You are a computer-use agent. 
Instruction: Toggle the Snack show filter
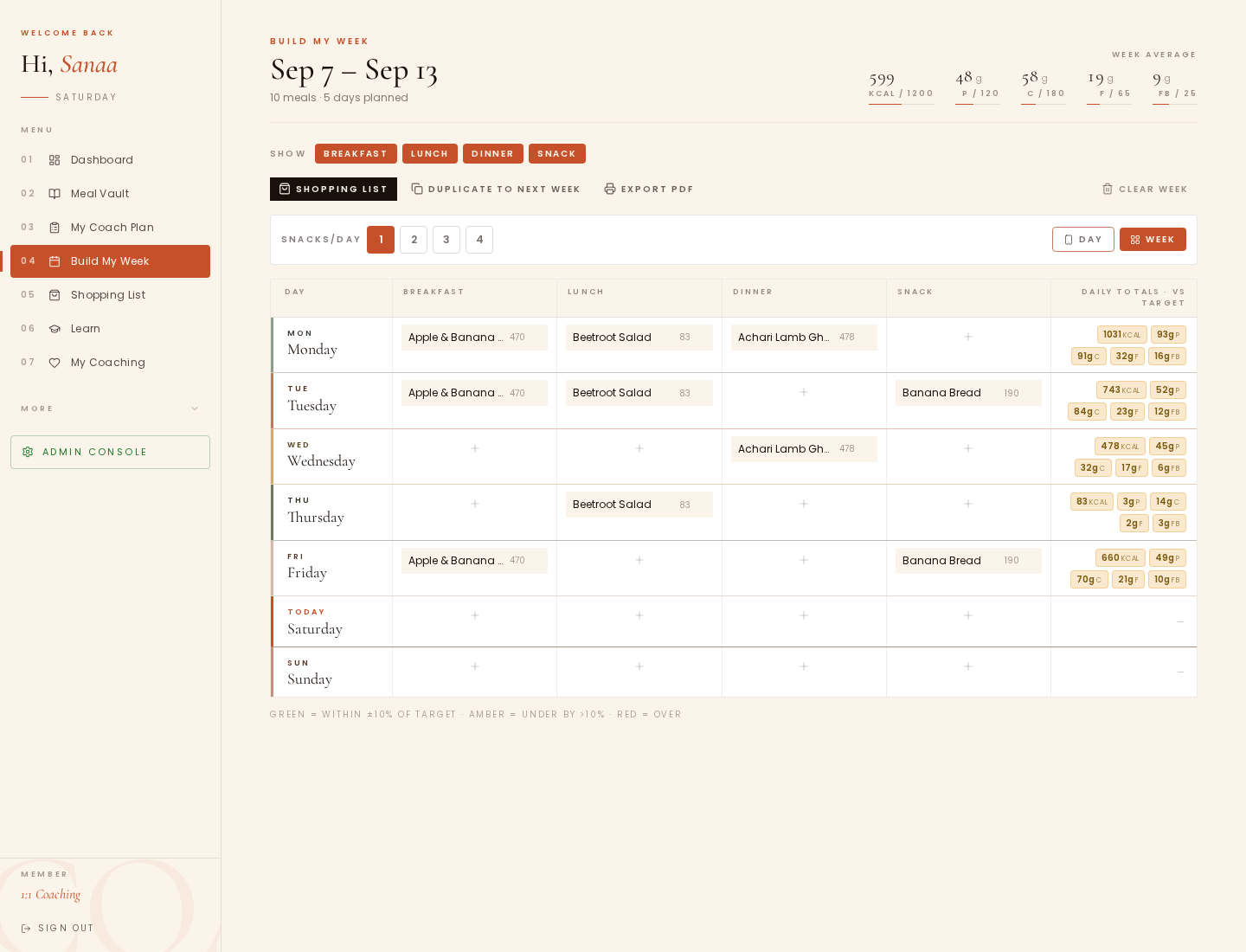tap(557, 153)
